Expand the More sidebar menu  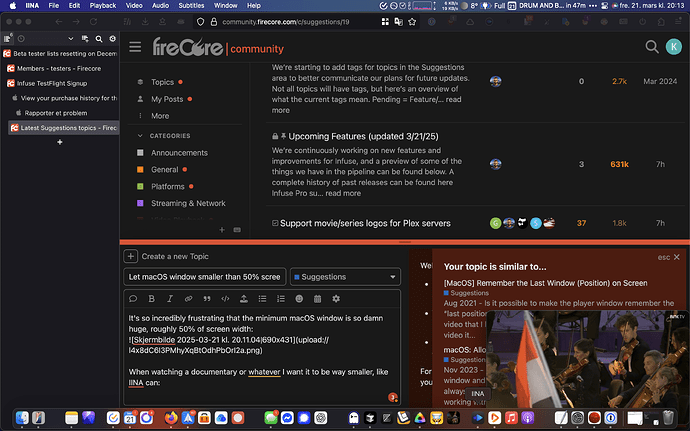tap(160, 116)
